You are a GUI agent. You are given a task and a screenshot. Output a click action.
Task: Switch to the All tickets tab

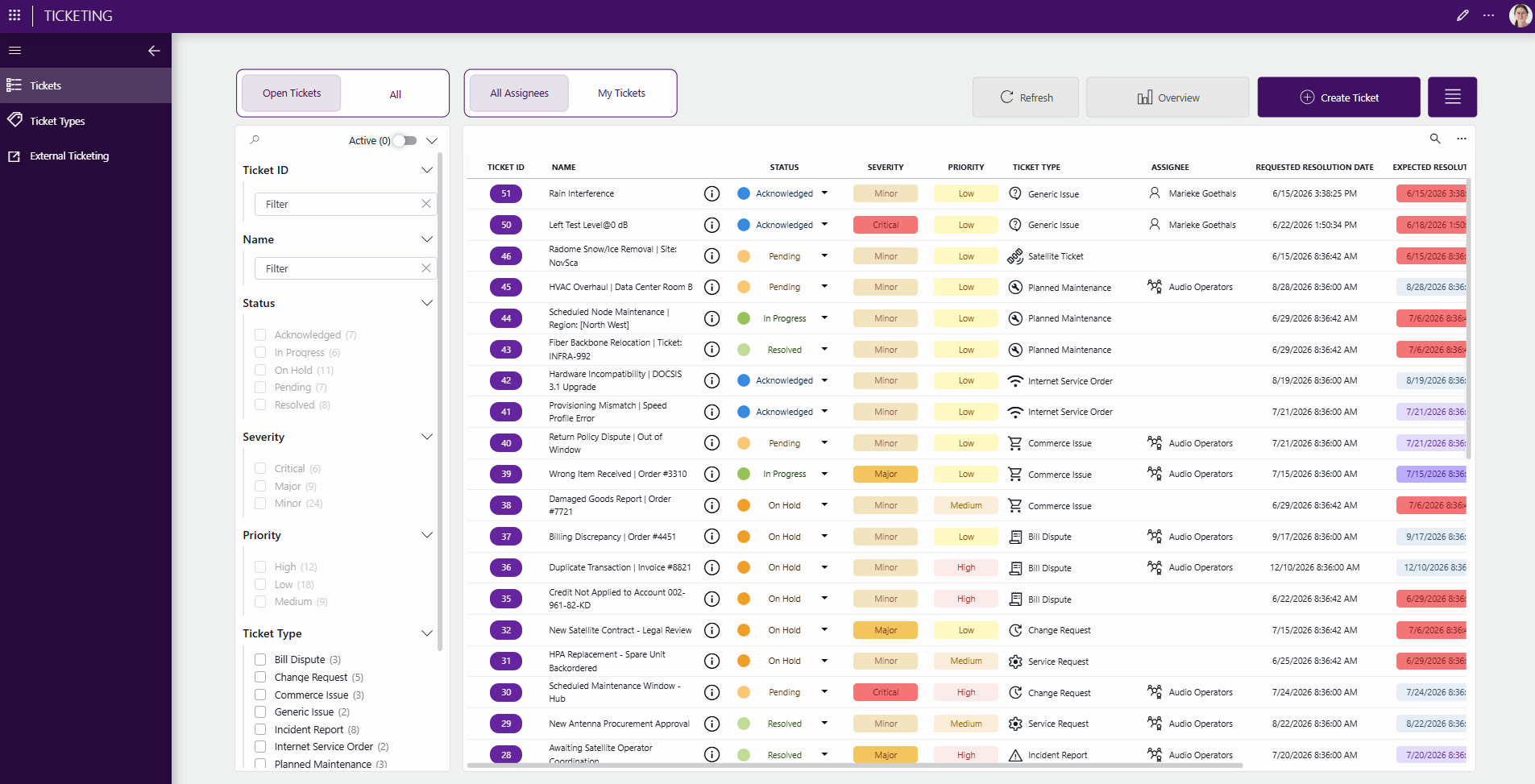click(x=395, y=94)
